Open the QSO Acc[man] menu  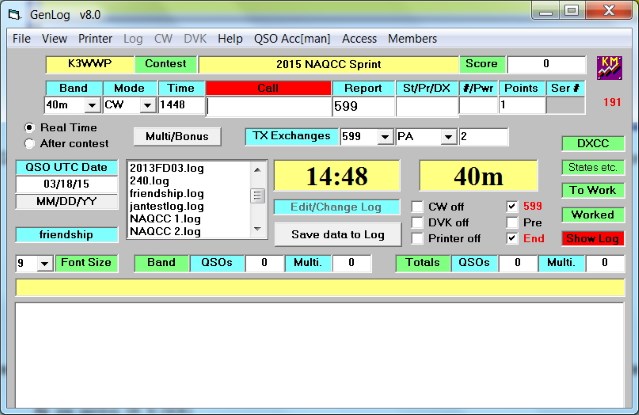tap(292, 39)
